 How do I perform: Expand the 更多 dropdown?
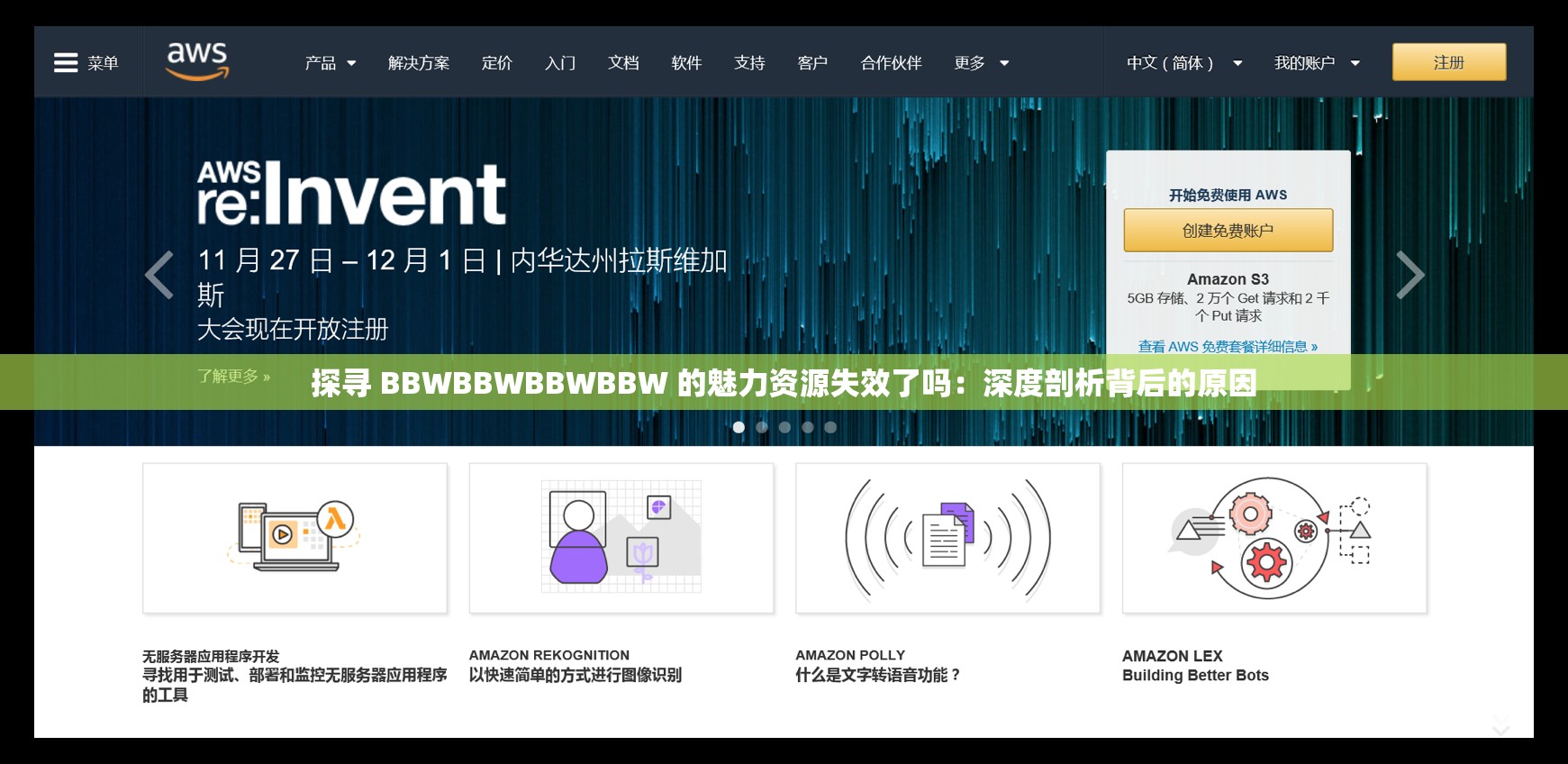(x=982, y=63)
